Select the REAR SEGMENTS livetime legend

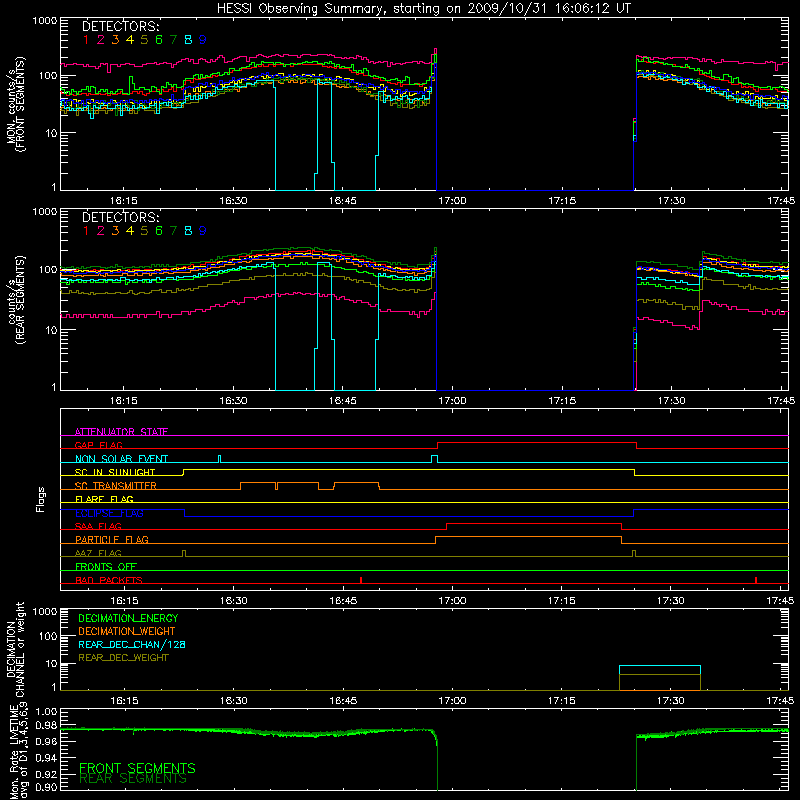(133, 779)
